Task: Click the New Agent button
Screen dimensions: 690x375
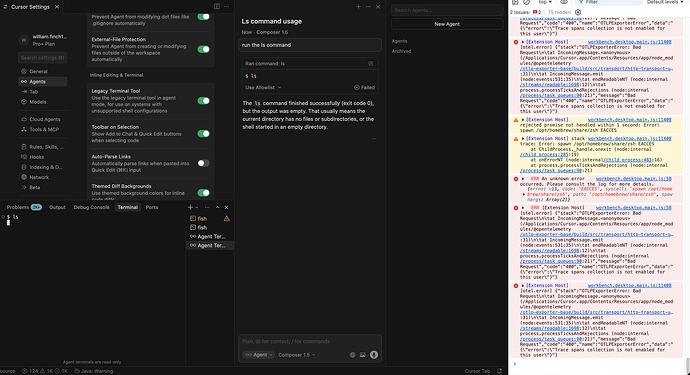Action: [447, 24]
